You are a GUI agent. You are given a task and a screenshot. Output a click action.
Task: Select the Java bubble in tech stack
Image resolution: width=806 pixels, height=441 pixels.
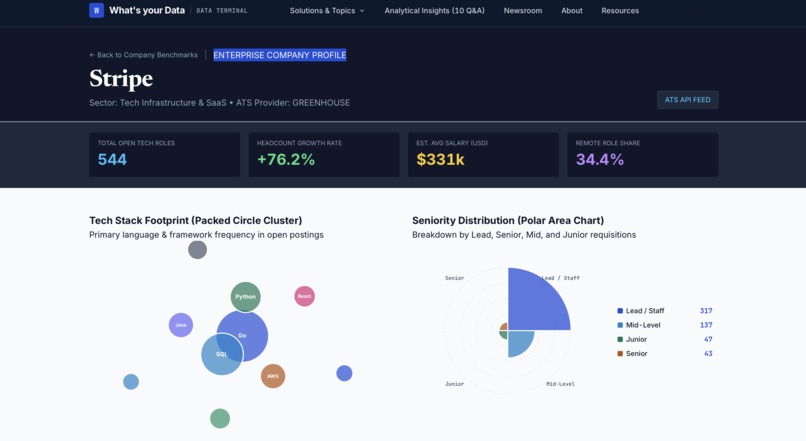tap(181, 325)
